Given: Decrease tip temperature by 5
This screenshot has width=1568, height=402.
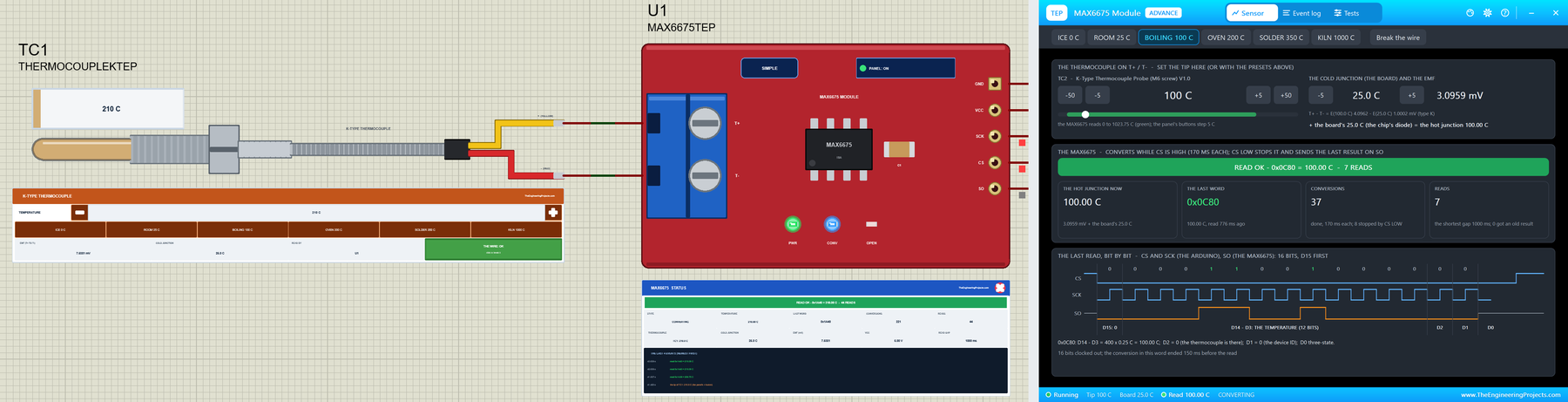Looking at the screenshot, I should point(1098,95).
